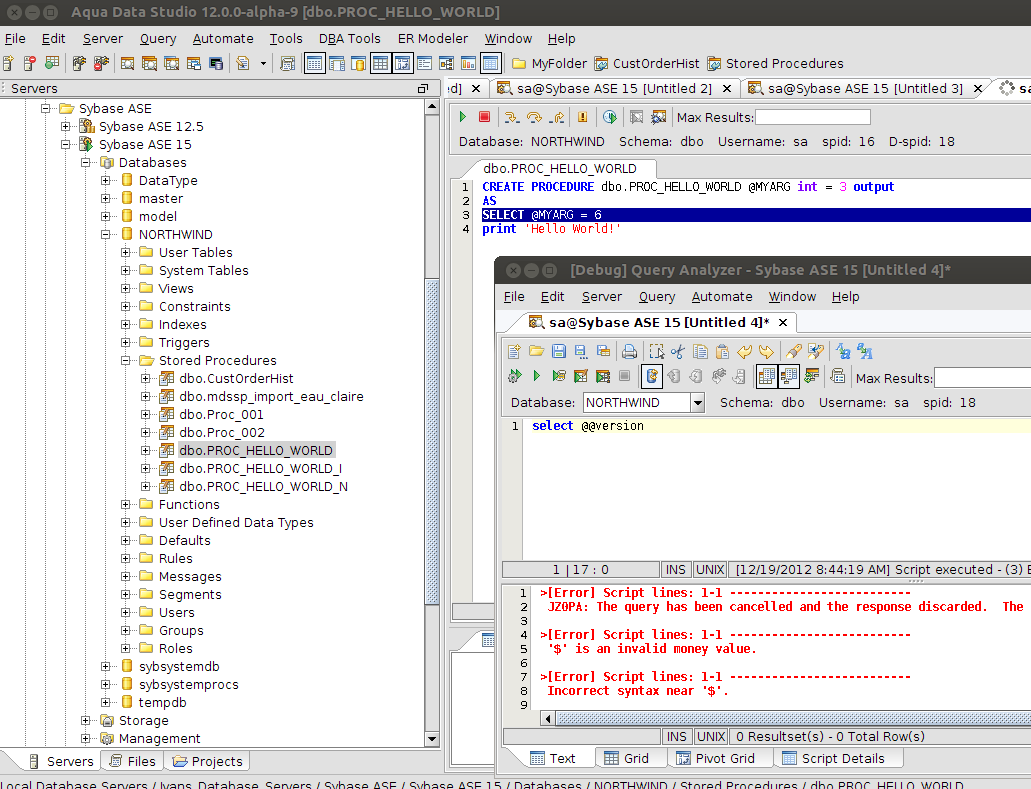1031x789 pixels.
Task: Click the CustOrderHist bookmark button
Action: (646, 63)
